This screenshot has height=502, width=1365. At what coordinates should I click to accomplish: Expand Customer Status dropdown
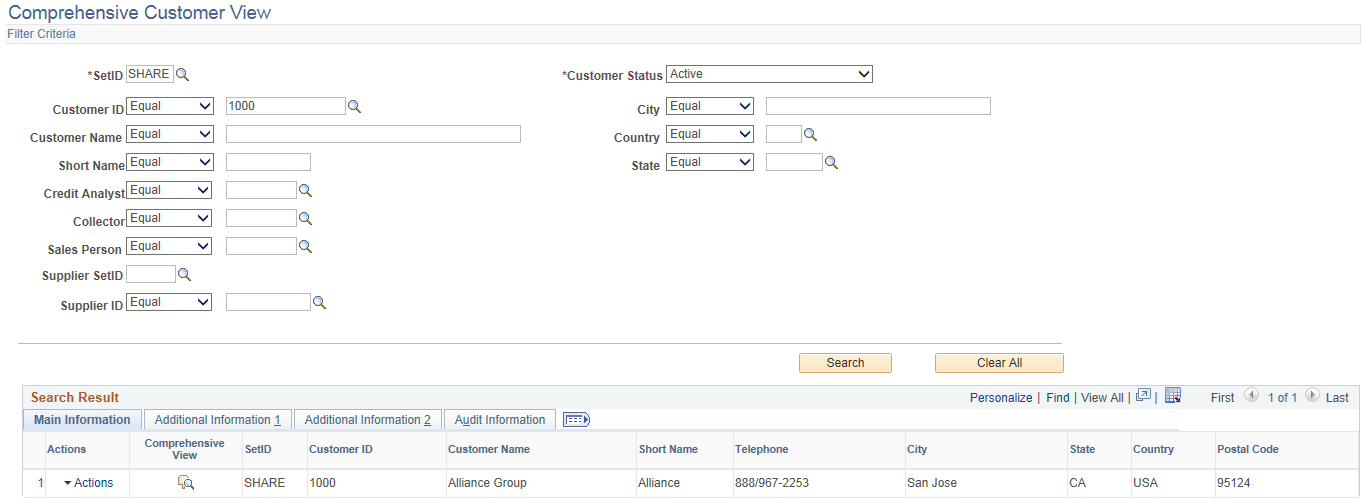pyautogui.click(x=769, y=74)
